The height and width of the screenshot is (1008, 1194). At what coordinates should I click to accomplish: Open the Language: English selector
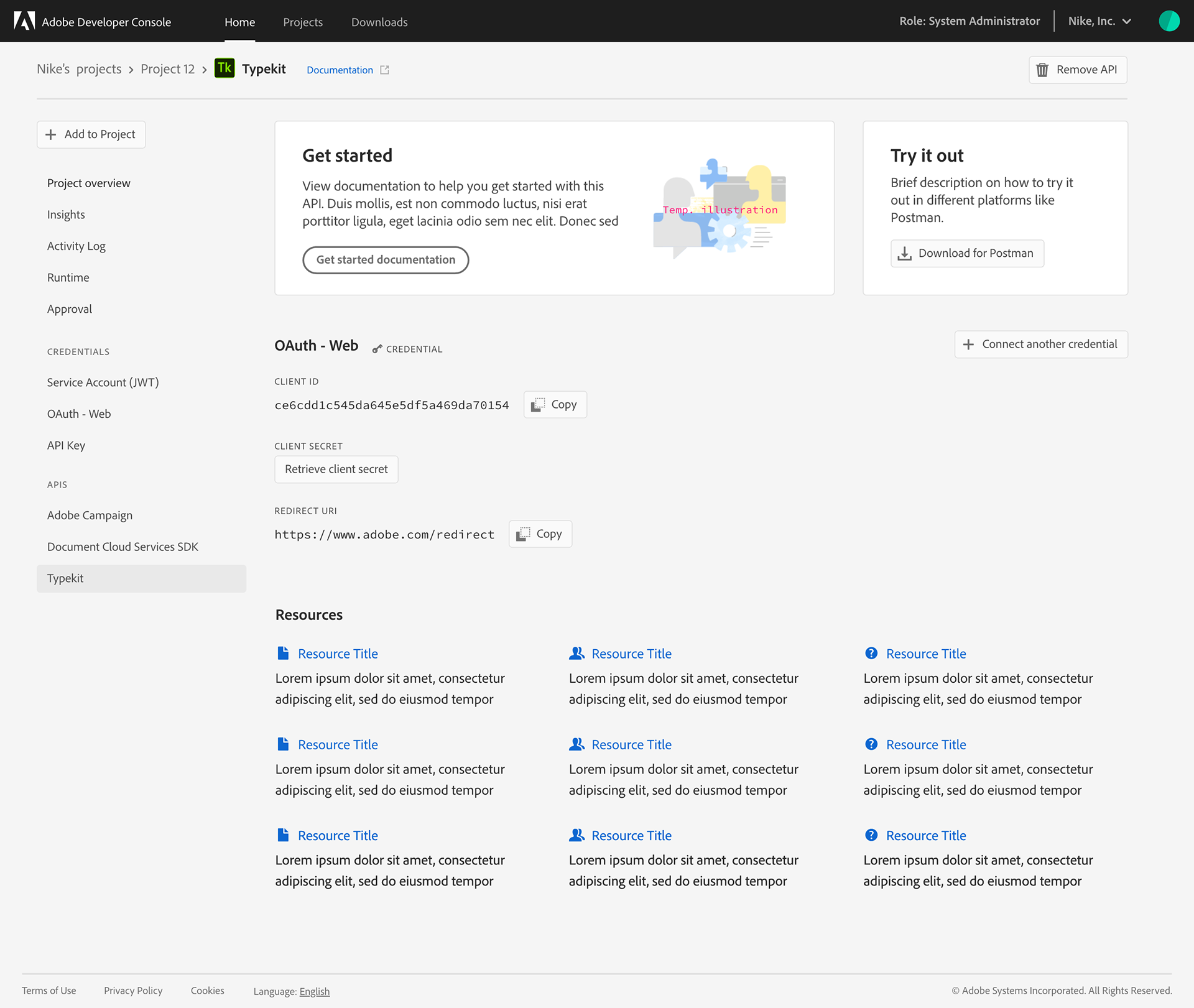[291, 991]
